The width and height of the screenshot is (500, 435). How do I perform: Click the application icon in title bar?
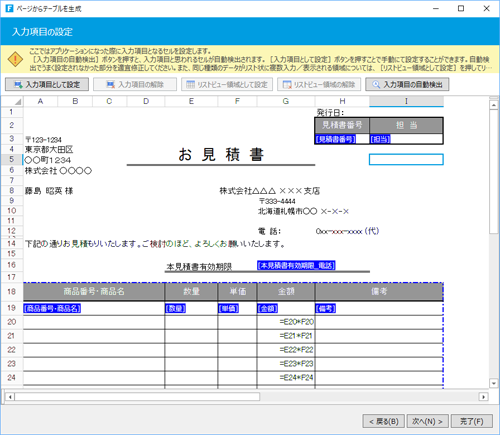click(x=9, y=8)
